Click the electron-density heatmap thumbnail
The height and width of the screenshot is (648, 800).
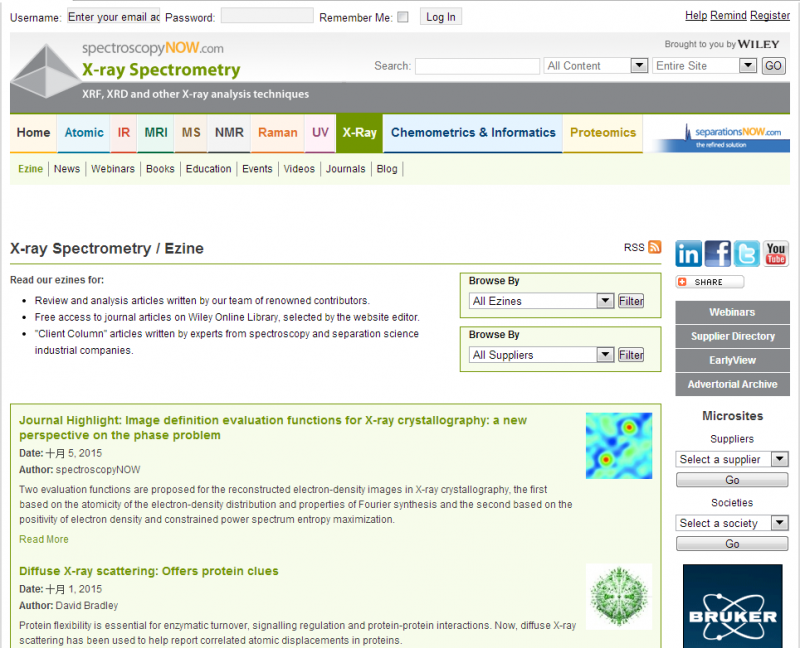click(x=619, y=445)
